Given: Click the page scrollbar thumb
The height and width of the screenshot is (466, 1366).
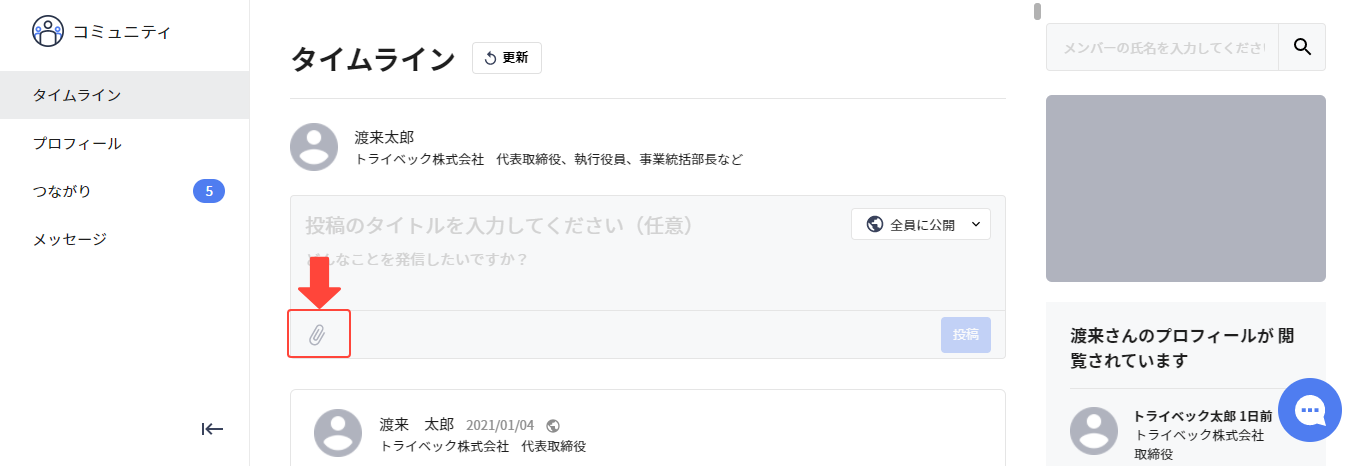Looking at the screenshot, I should [x=1038, y=12].
